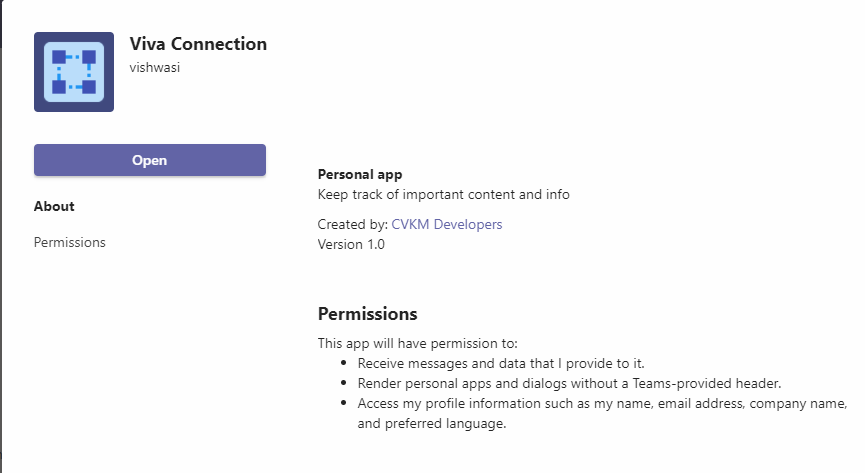This screenshot has height=473, width=865.
Task: Click the vishwasi publisher name
Action: (x=155, y=67)
